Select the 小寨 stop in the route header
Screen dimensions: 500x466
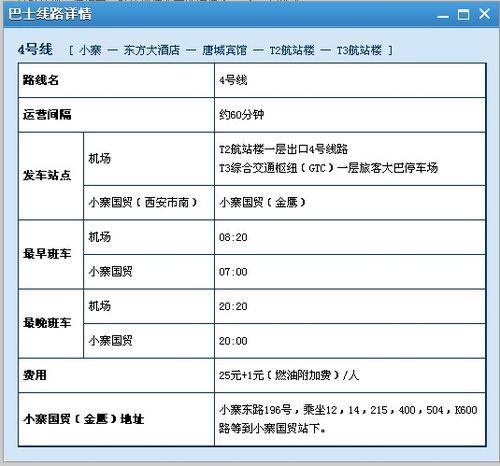90,50
